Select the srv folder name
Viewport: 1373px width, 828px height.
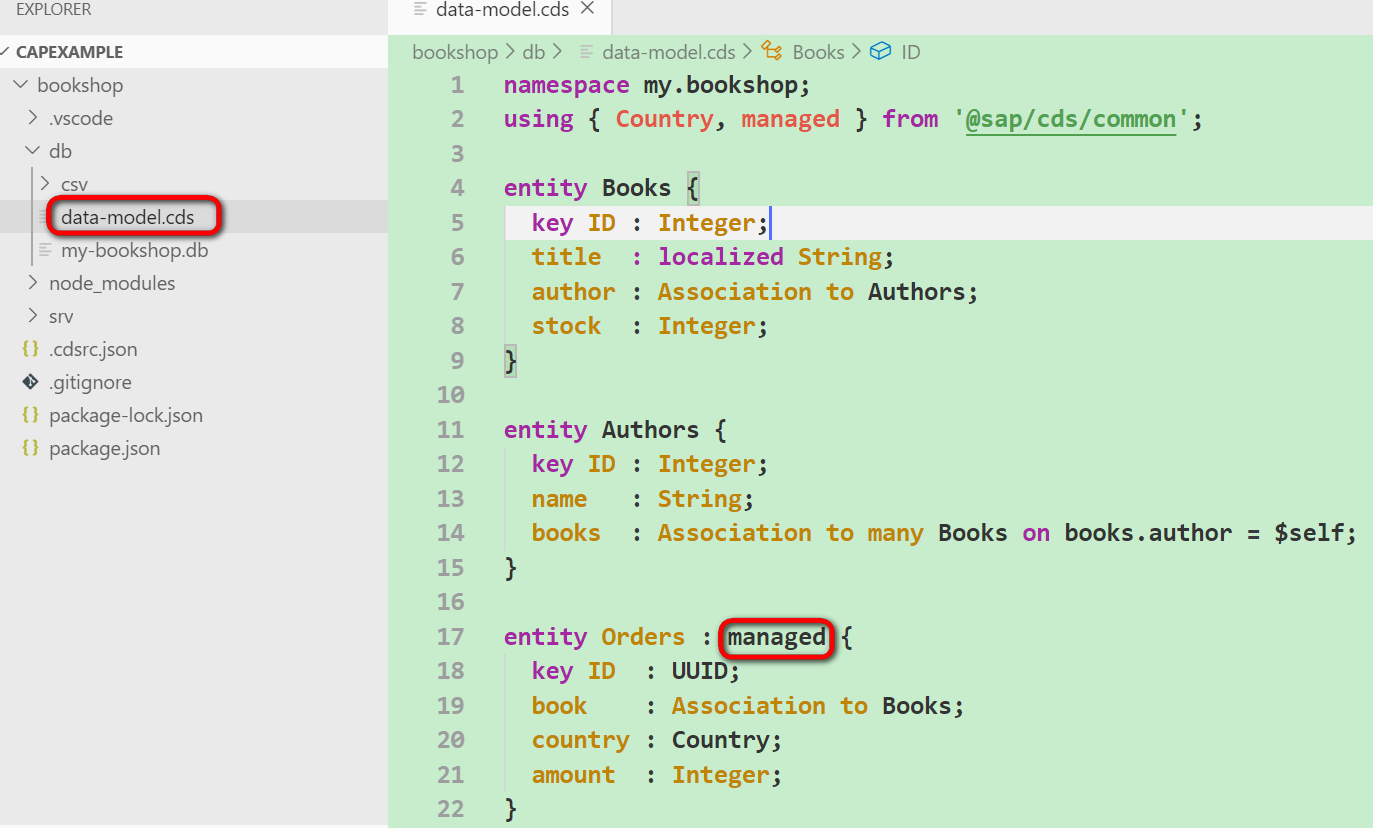pos(61,316)
